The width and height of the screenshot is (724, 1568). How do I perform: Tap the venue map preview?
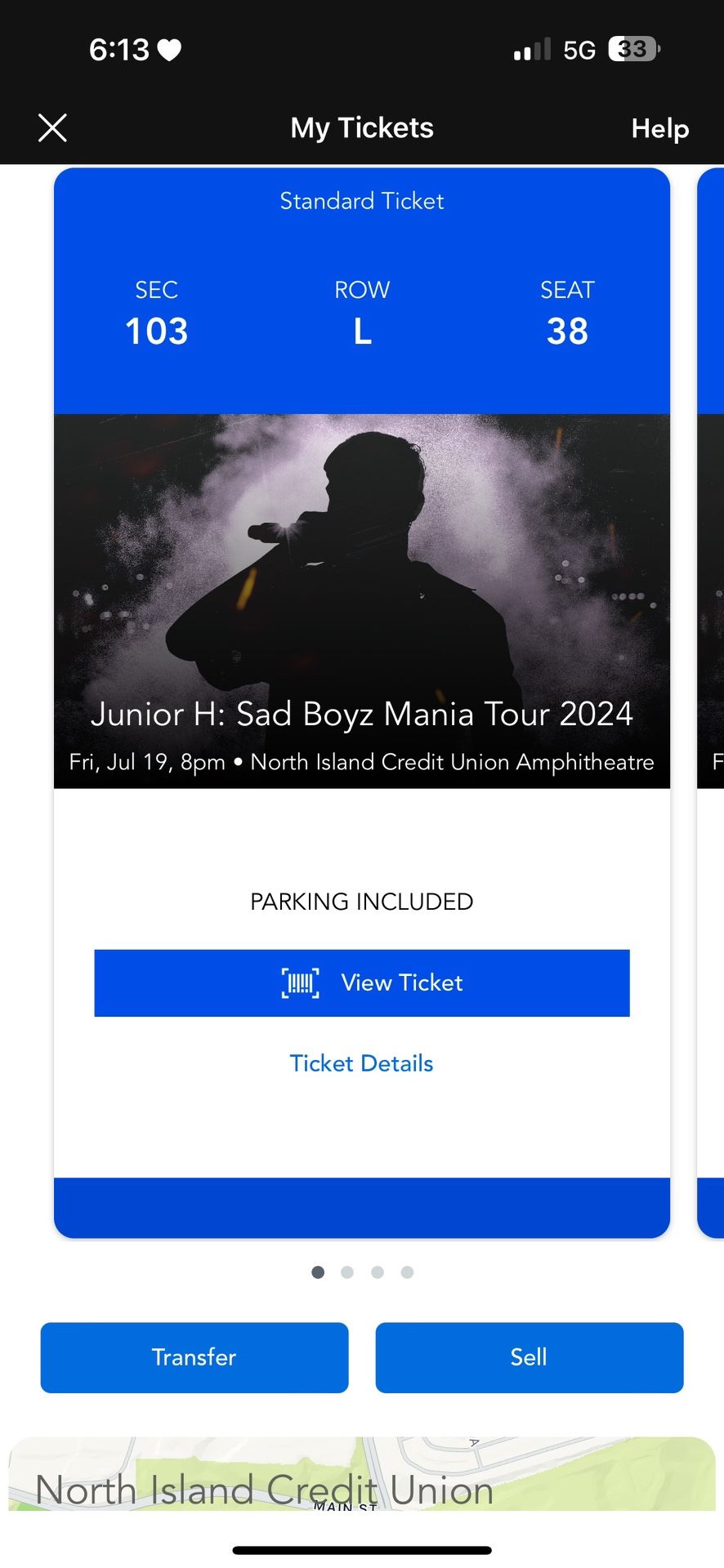coord(361,1474)
